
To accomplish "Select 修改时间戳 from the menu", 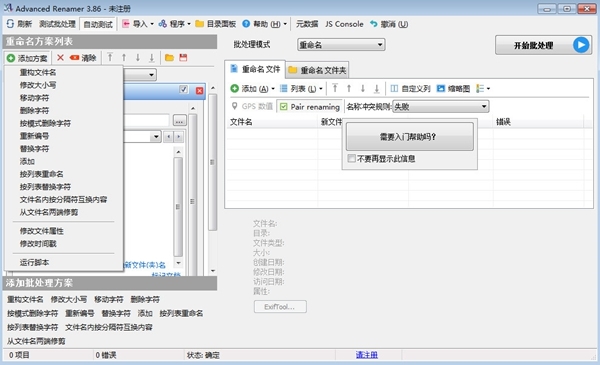I will tap(64, 244).
